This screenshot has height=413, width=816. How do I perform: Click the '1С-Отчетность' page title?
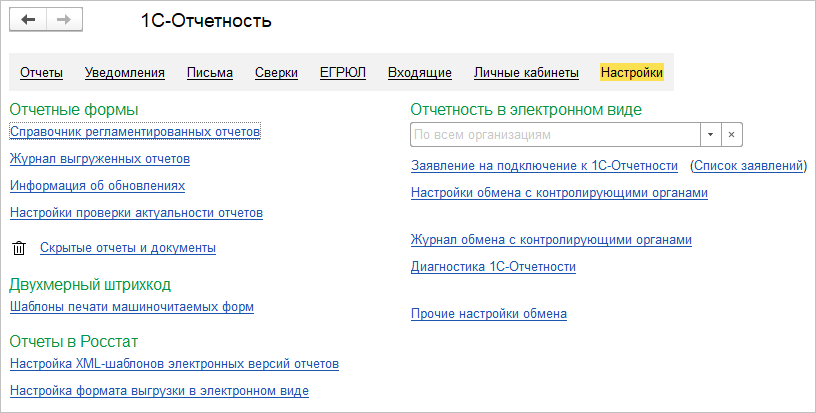[206, 21]
